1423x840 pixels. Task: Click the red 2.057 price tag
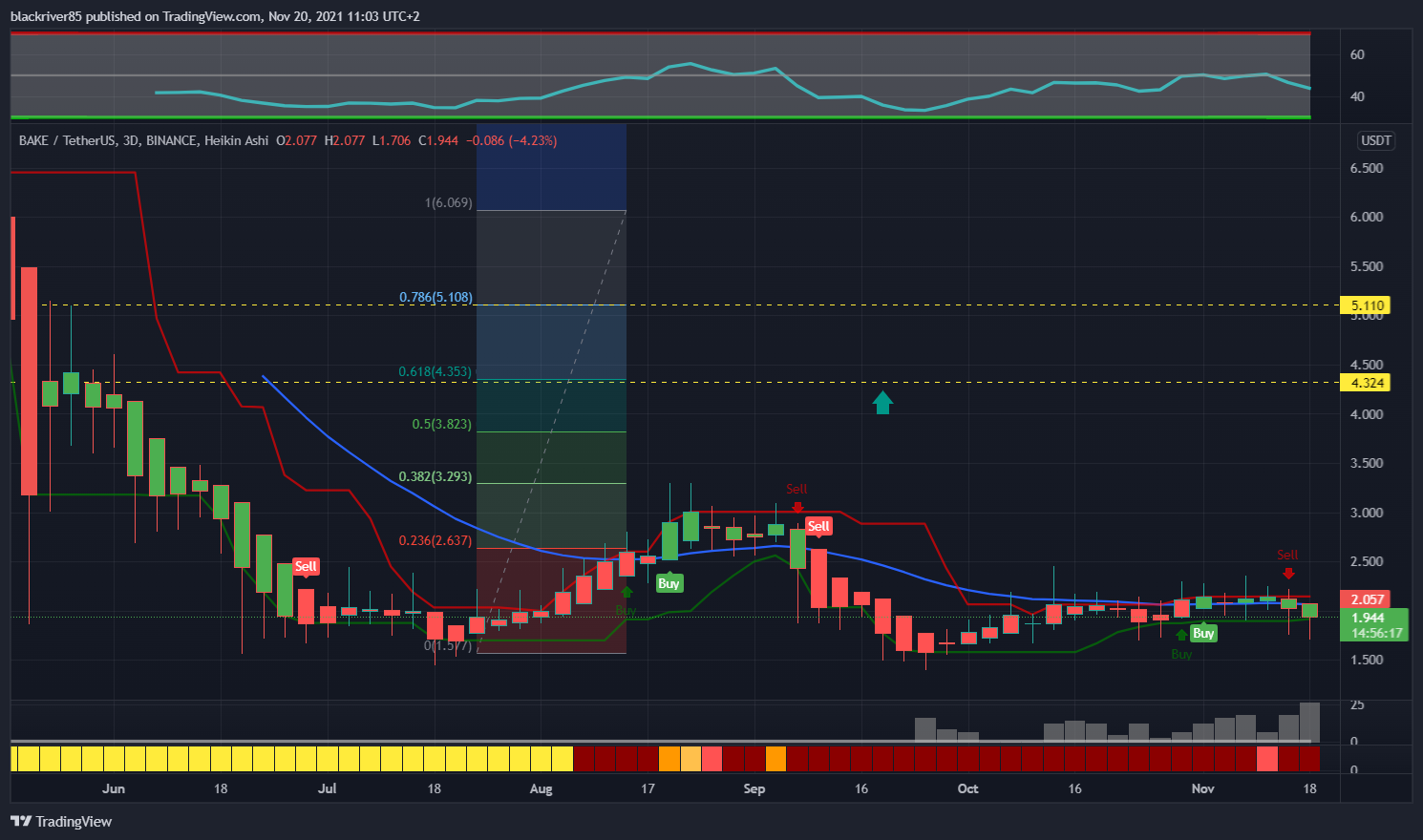(x=1368, y=599)
